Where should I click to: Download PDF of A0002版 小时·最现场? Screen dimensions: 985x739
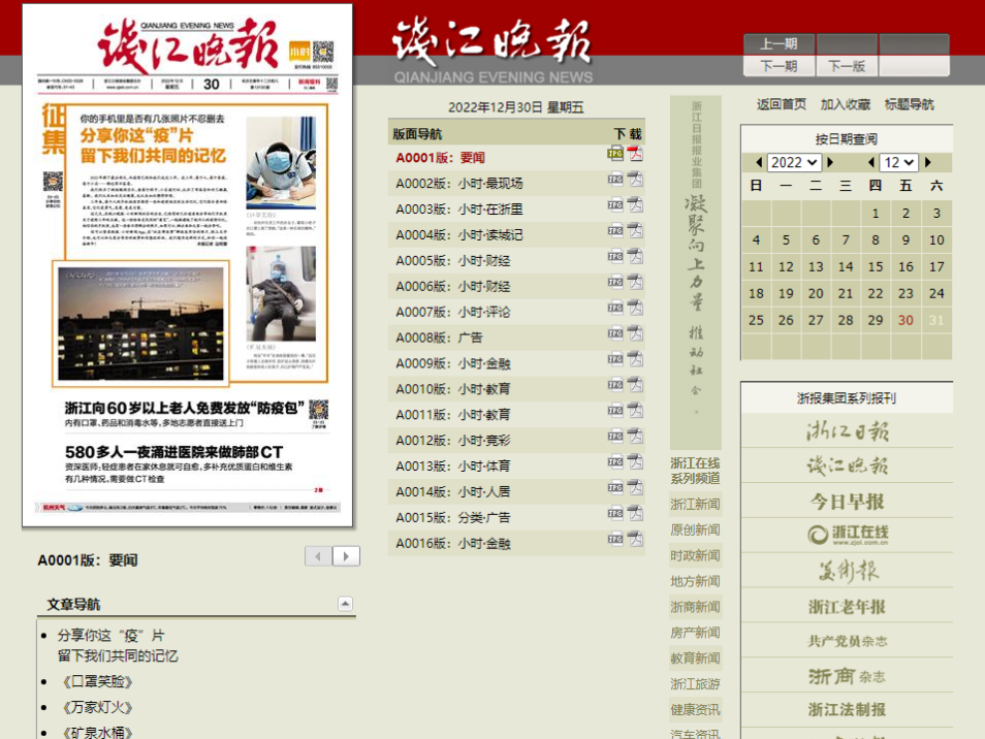(x=635, y=179)
